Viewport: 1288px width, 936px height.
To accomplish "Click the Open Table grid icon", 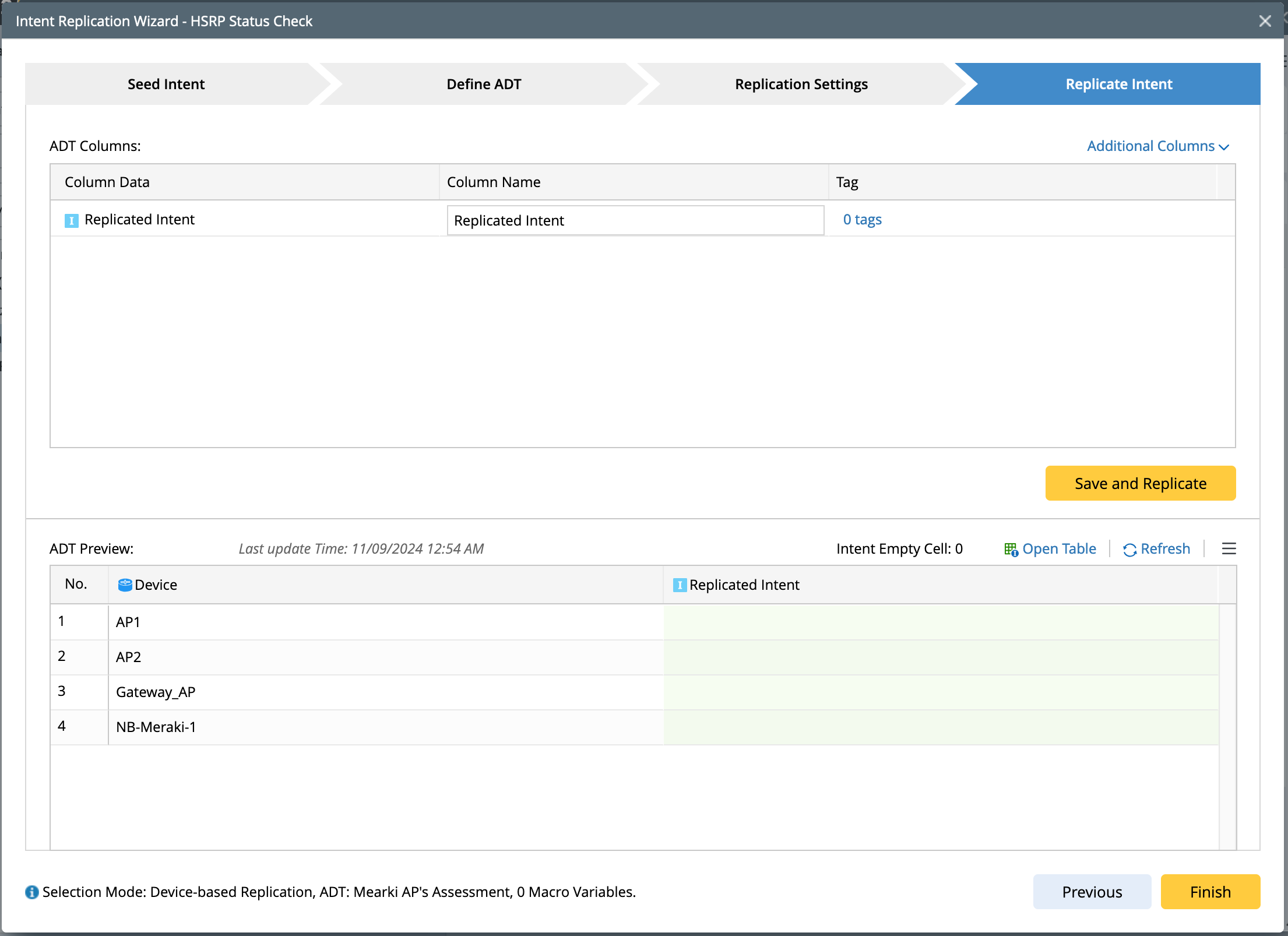I will coord(1011,549).
